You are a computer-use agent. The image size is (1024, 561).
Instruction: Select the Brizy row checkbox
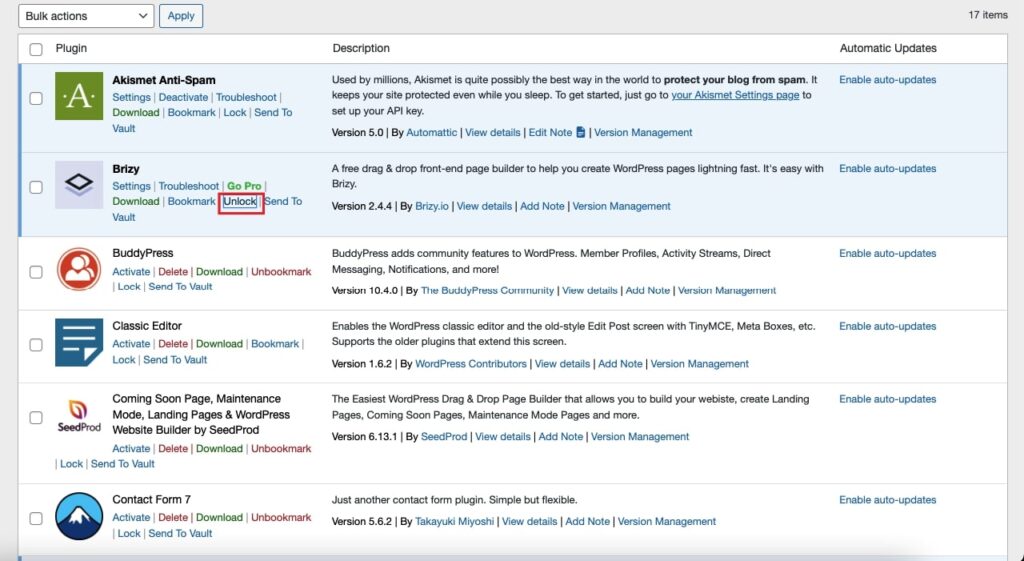coord(36,187)
